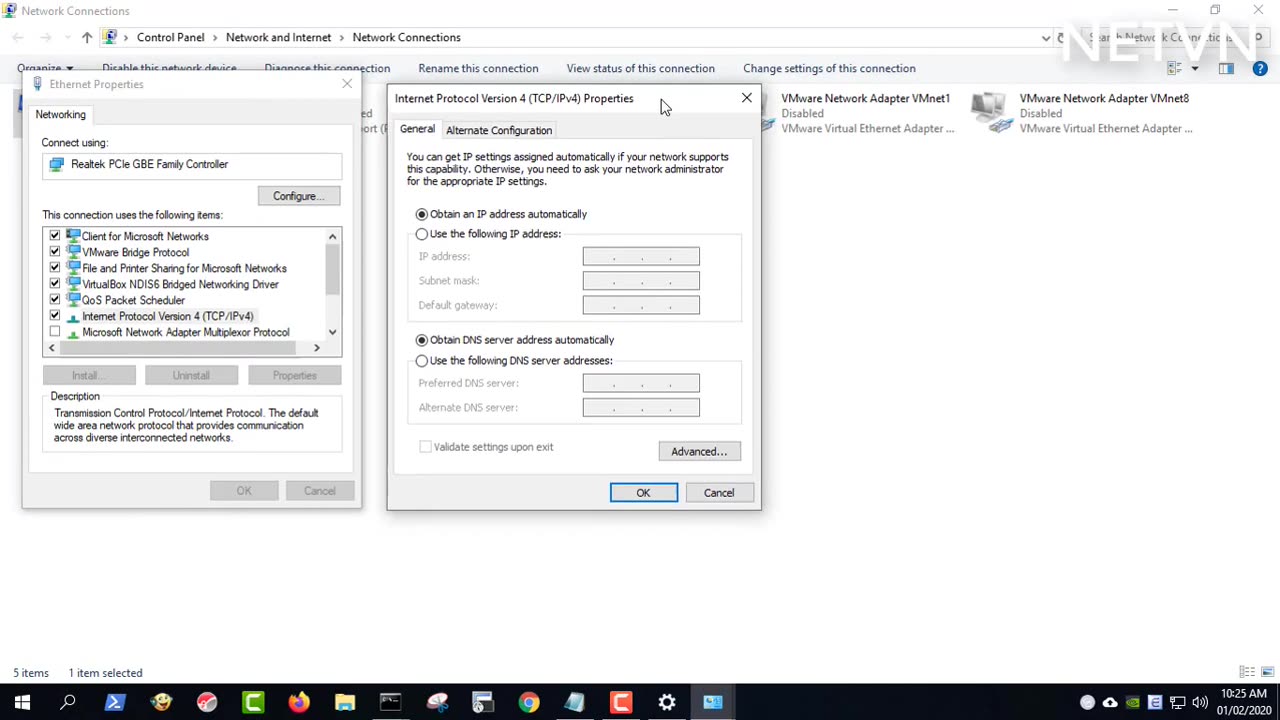This screenshot has height=720, width=1280.
Task: Click the connection items list scroll-down arrow
Action: [332, 332]
